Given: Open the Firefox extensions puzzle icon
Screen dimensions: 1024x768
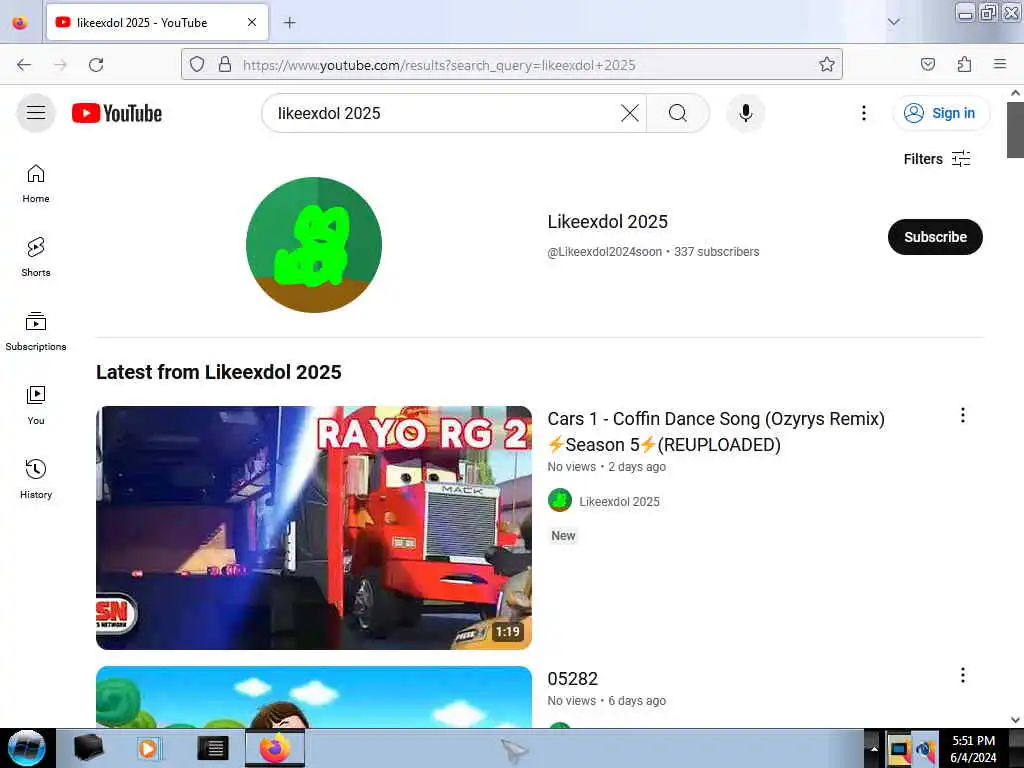Looking at the screenshot, I should coord(964,64).
